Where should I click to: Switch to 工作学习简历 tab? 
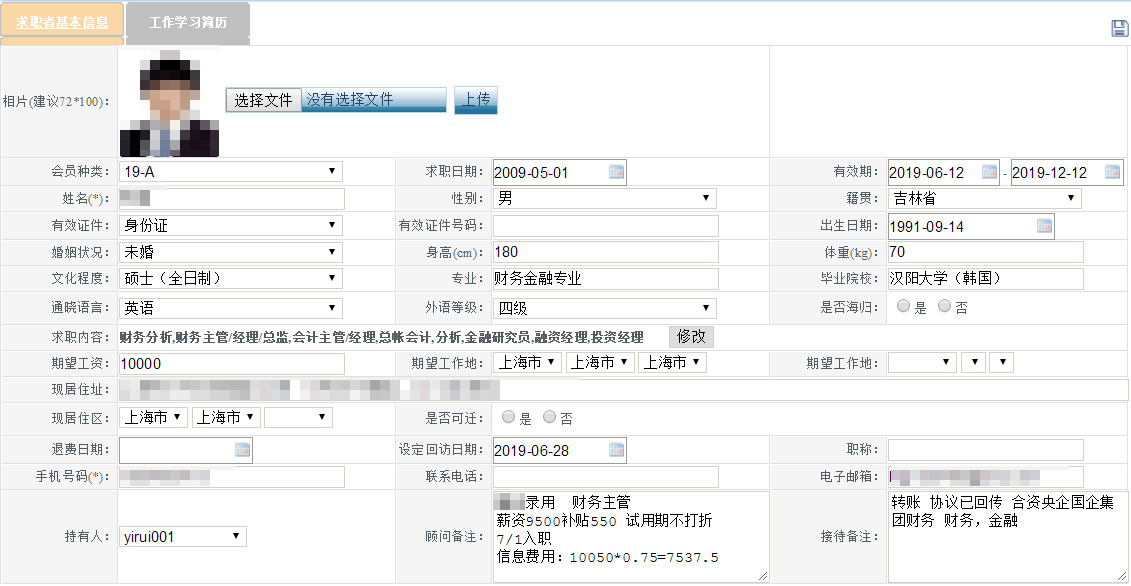click(188, 23)
